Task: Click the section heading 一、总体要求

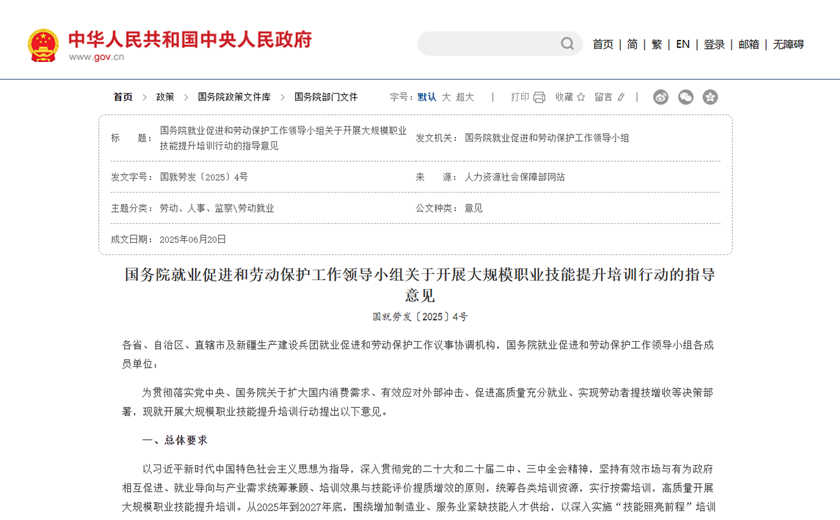Action: click(175, 440)
